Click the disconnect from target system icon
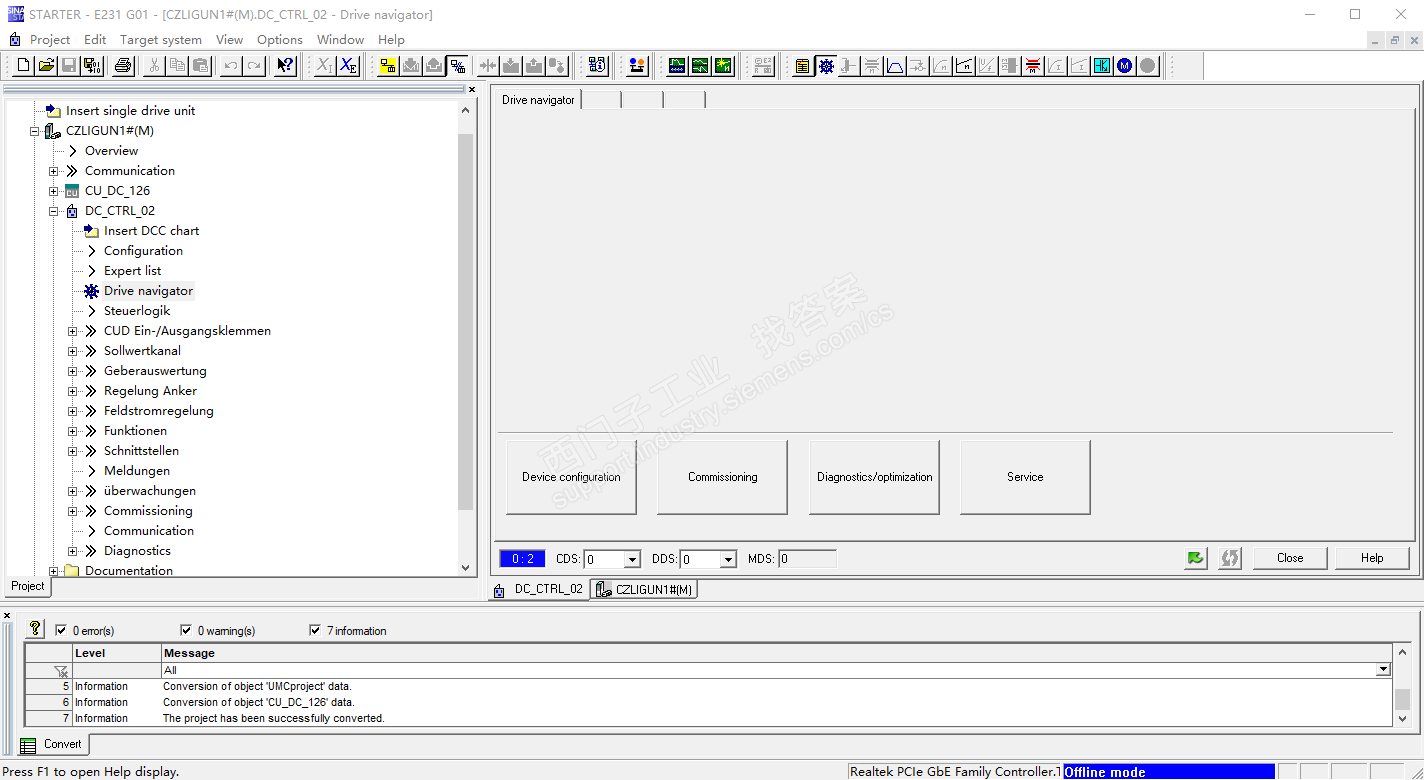This screenshot has height=780, width=1424. point(457,66)
